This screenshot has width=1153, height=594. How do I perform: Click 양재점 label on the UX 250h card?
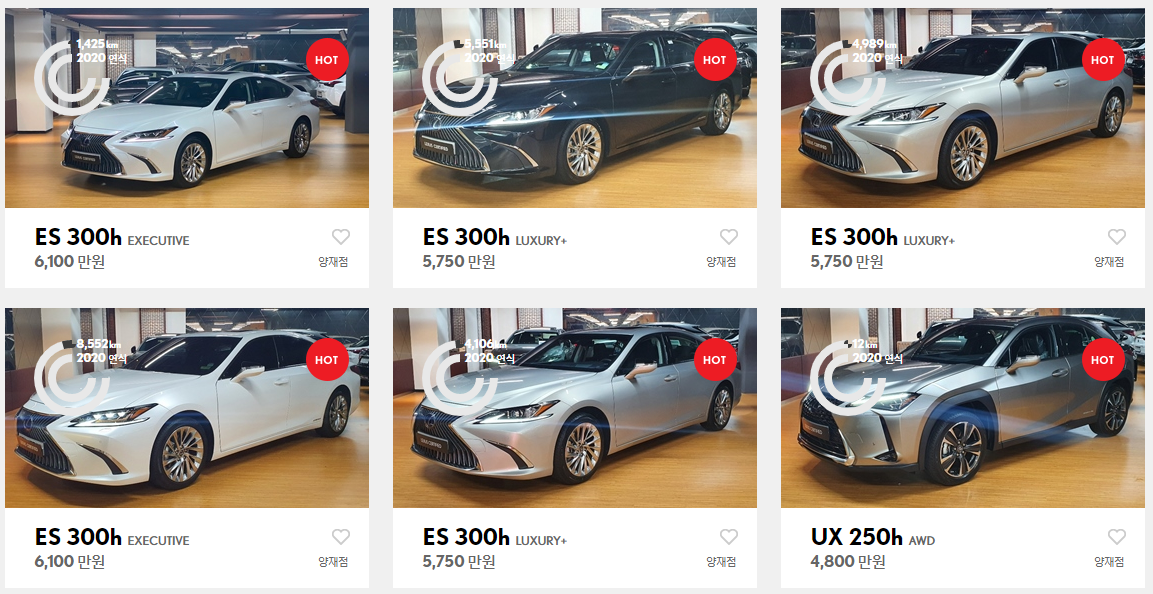[1109, 562]
